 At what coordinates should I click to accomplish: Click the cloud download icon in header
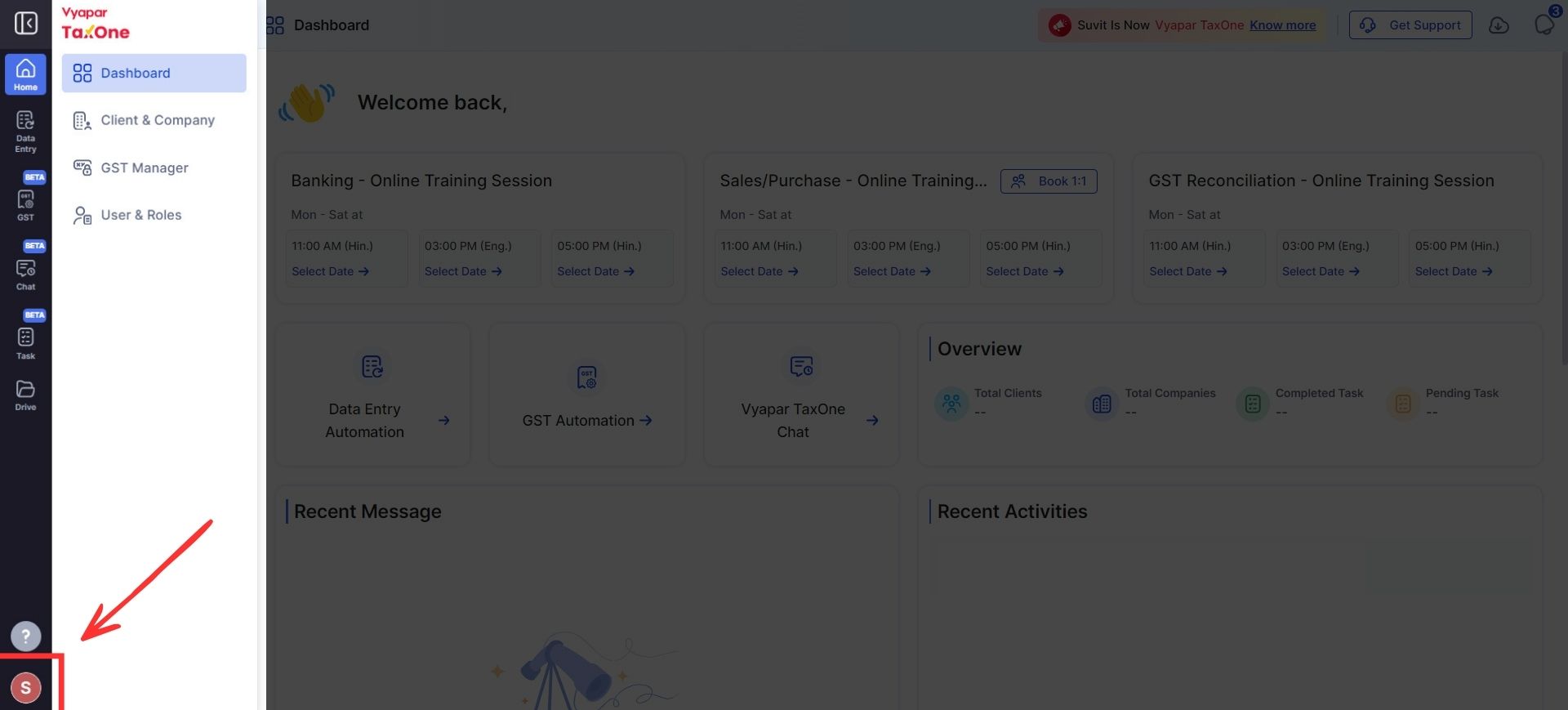pos(1499,25)
